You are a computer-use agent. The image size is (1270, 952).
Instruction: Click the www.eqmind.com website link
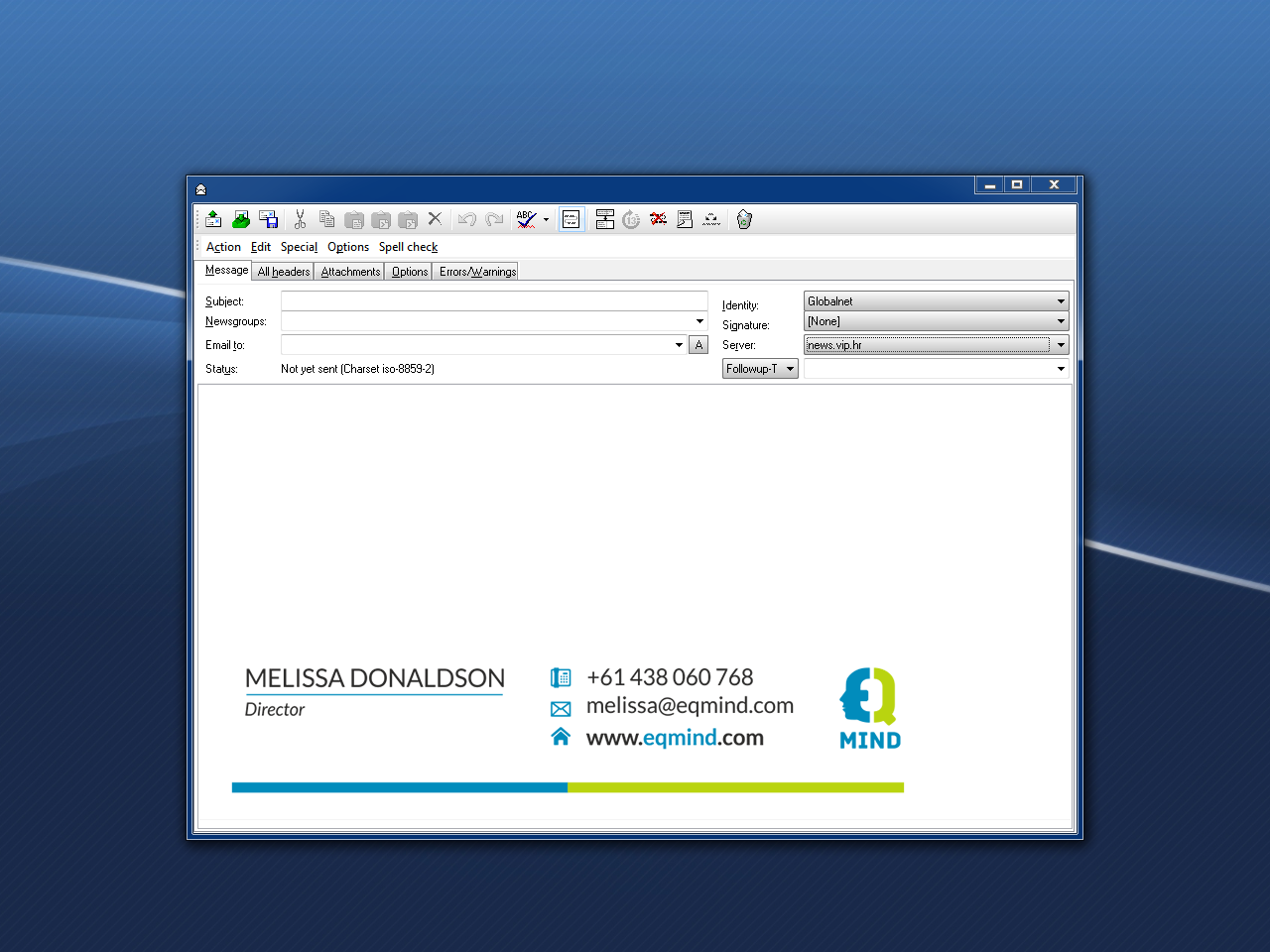point(675,737)
